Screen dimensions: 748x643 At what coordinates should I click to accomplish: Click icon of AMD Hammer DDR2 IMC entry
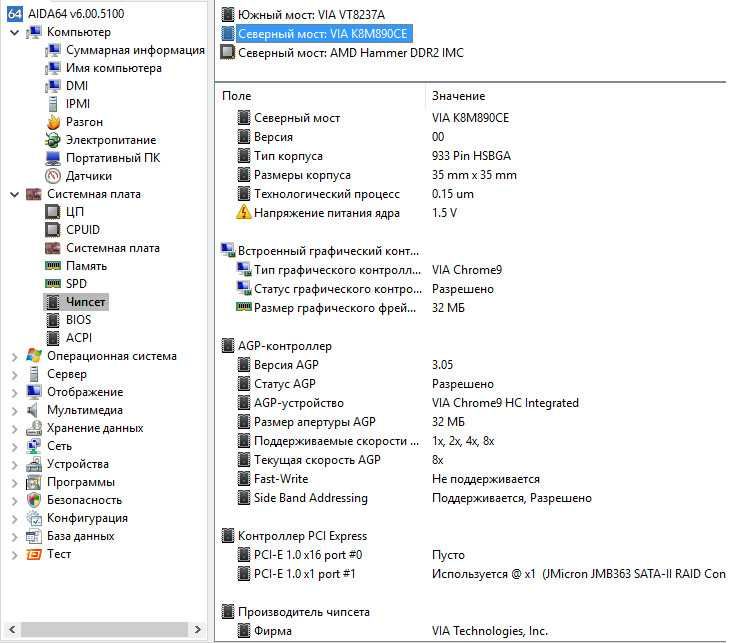tap(228, 52)
